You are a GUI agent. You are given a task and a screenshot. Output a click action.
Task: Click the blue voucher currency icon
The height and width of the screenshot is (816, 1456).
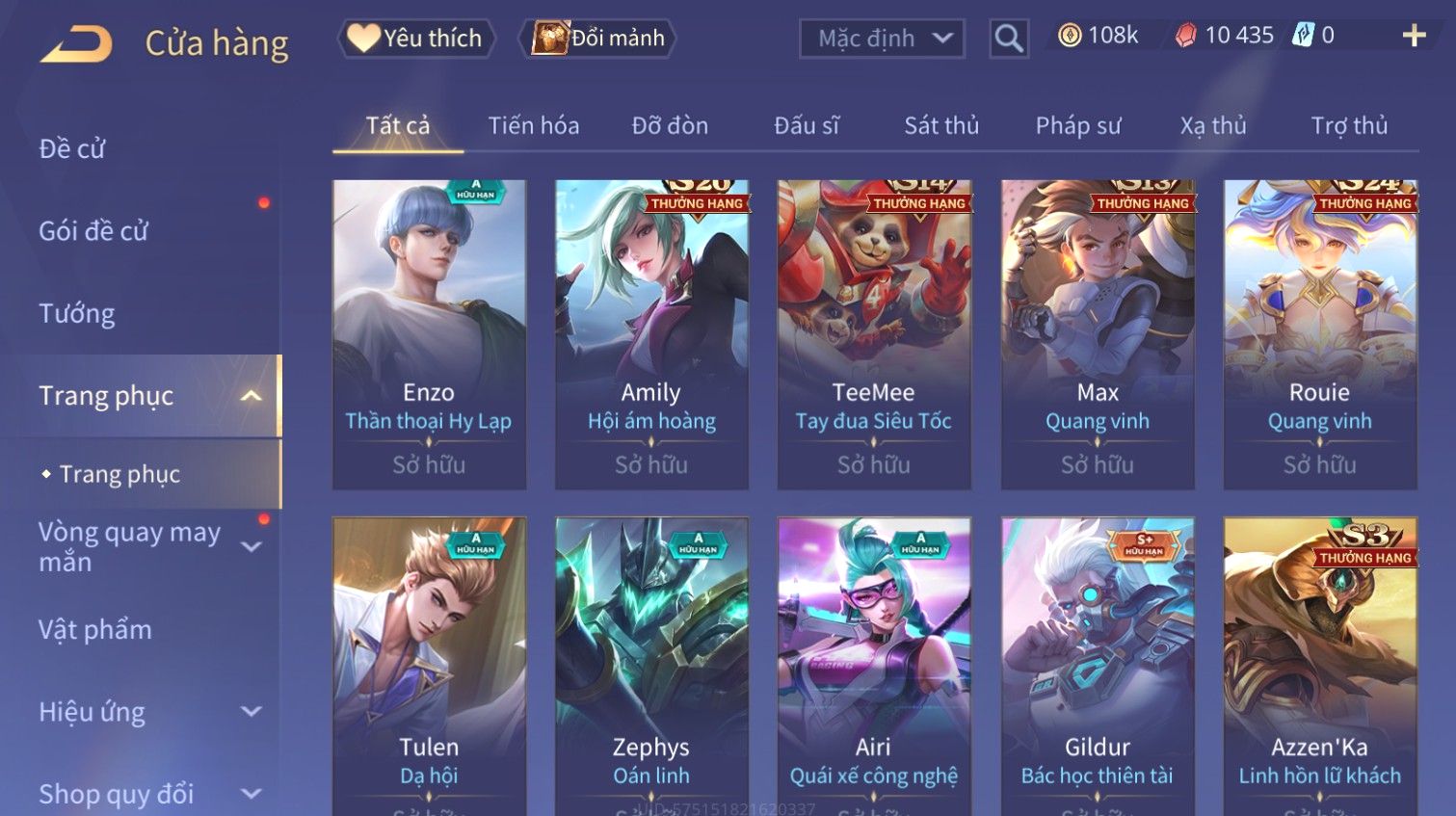coord(1303,36)
